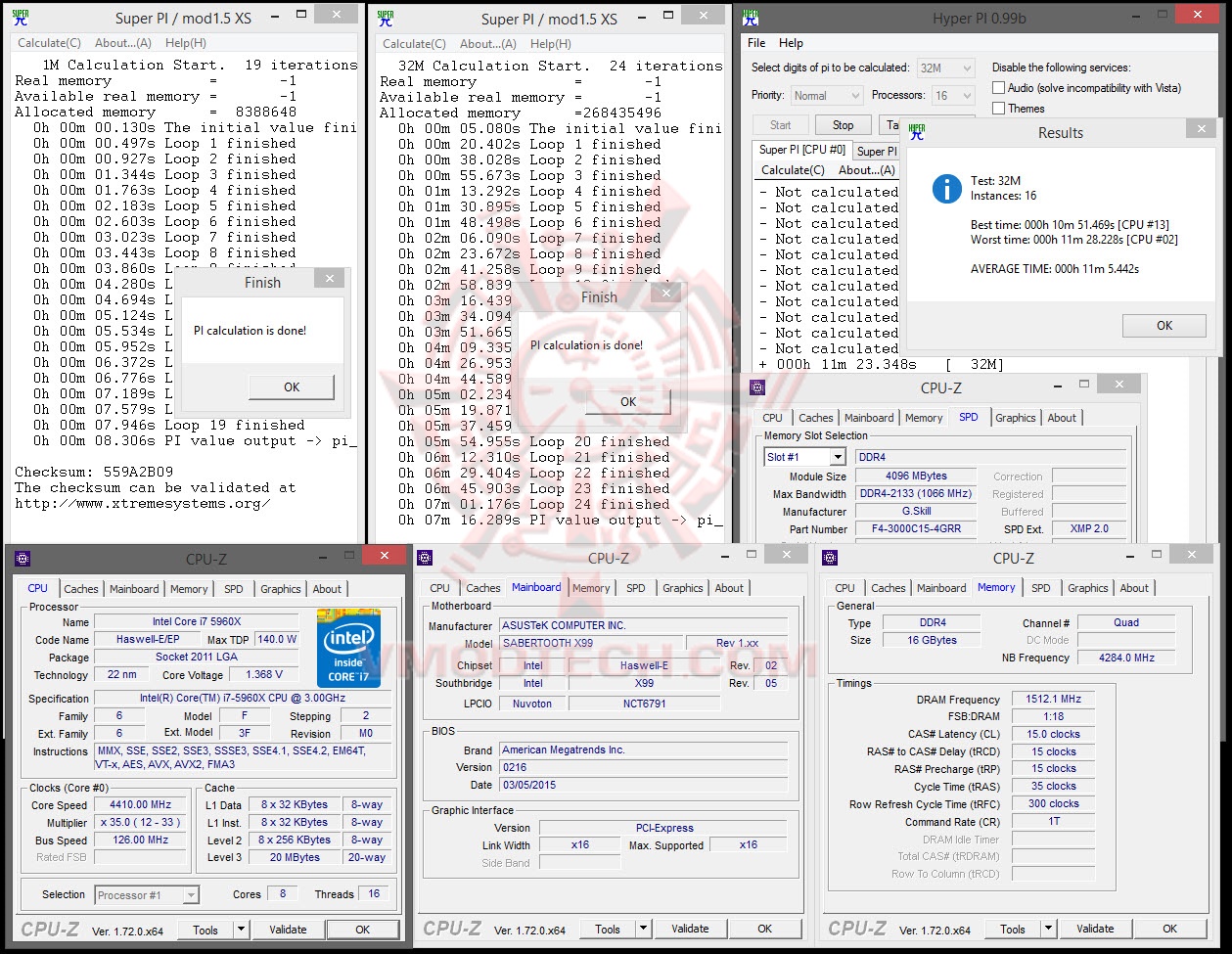
Task: Click the Hyper PI window title icon
Action: tap(753, 18)
